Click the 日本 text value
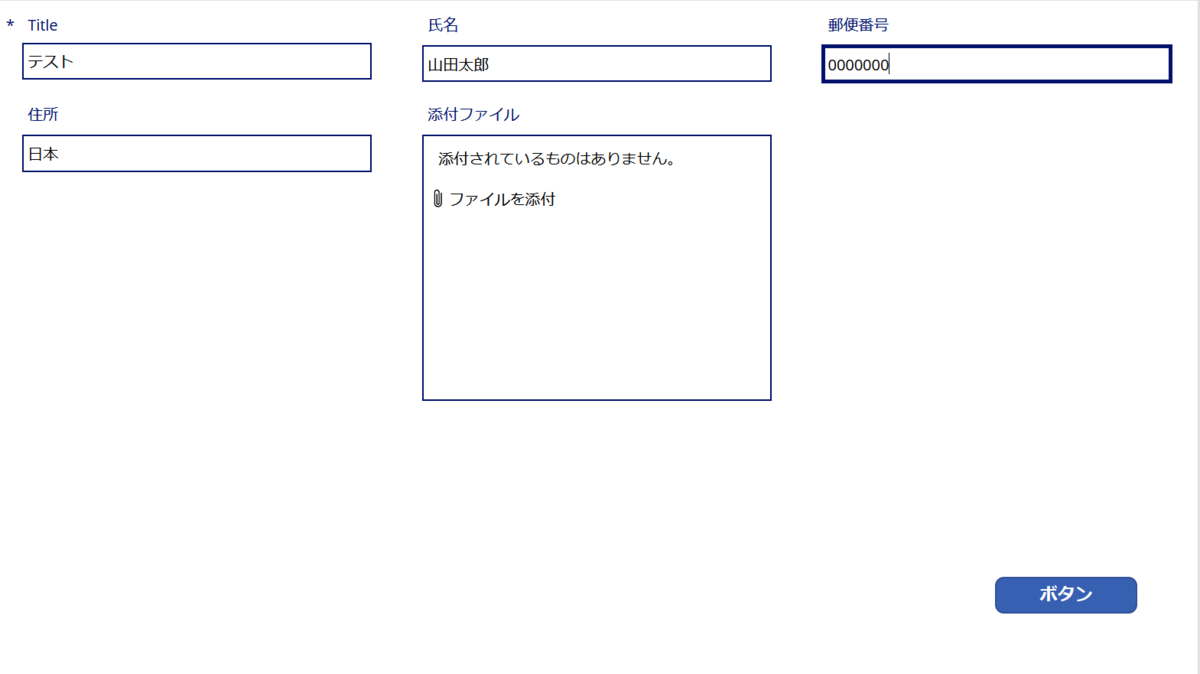Viewport: 1200px width, 674px height. [45, 154]
